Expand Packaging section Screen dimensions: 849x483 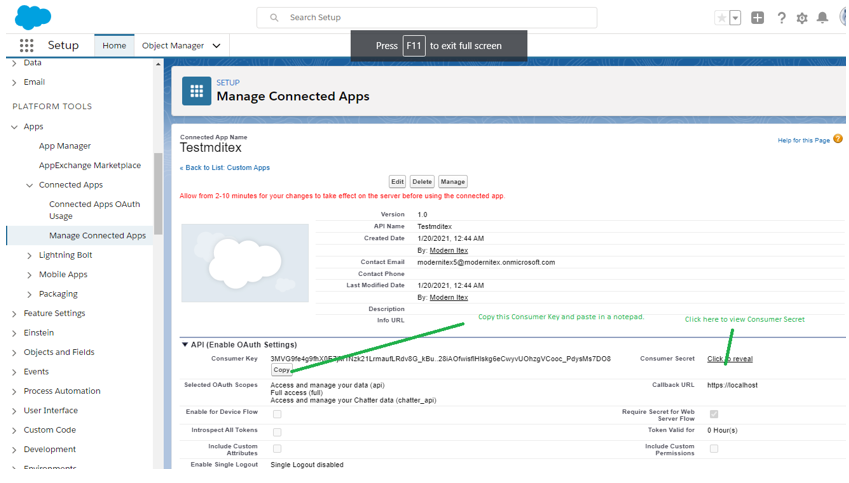pos(29,294)
